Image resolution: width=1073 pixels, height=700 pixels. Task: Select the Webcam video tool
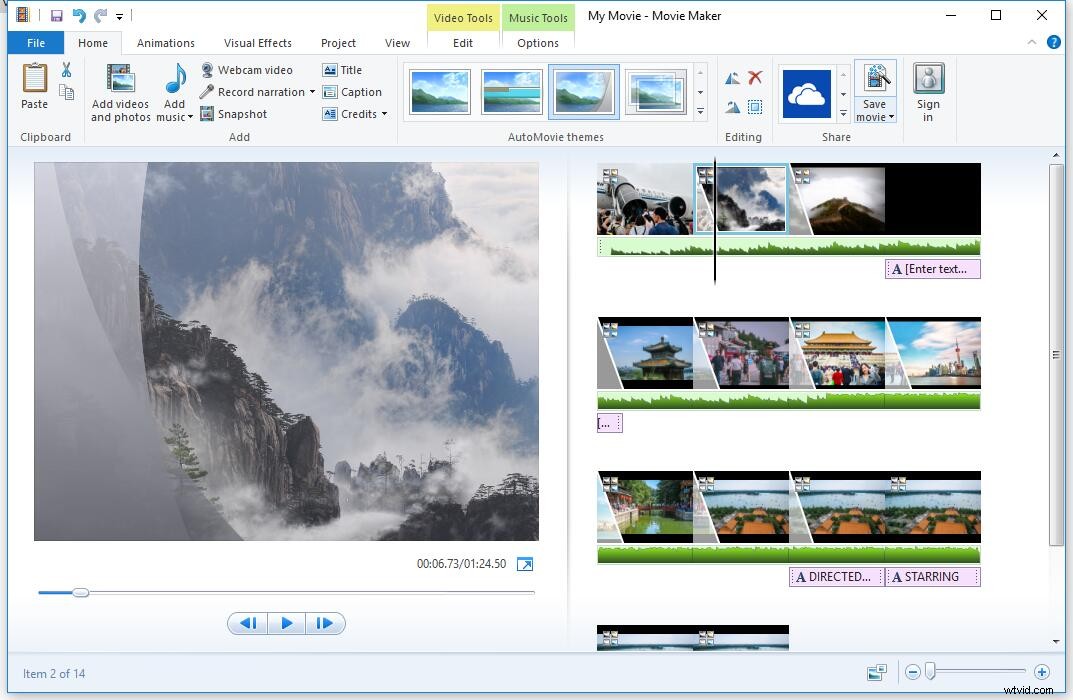(252, 69)
